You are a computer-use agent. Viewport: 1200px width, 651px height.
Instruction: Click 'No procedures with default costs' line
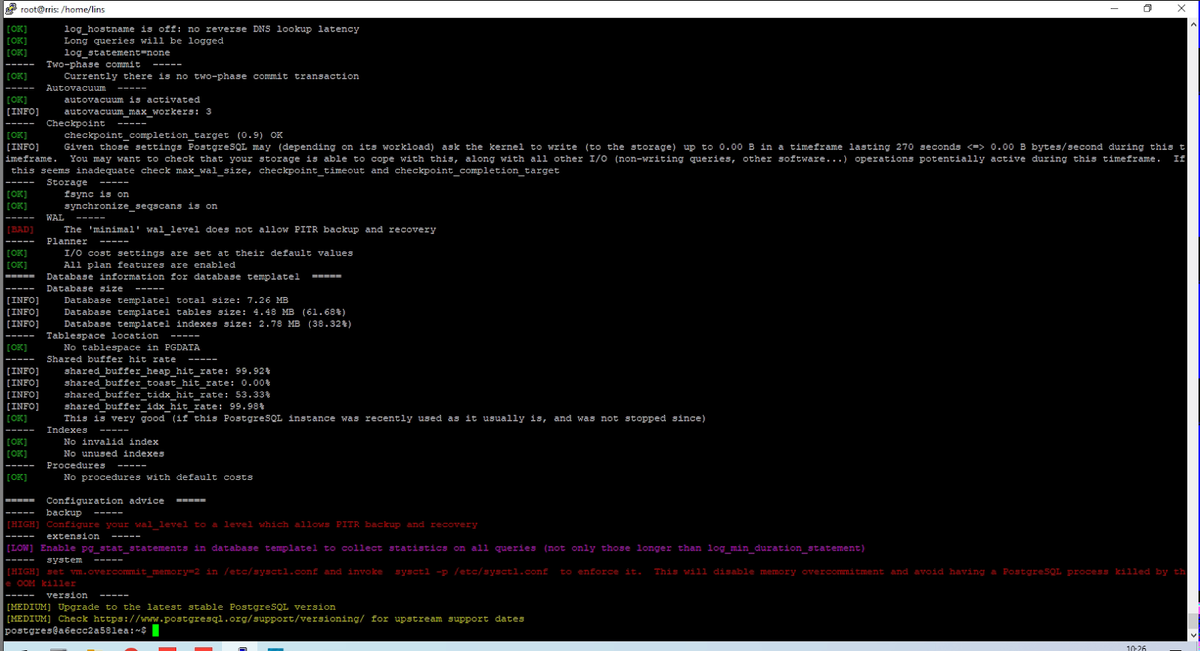(158, 477)
